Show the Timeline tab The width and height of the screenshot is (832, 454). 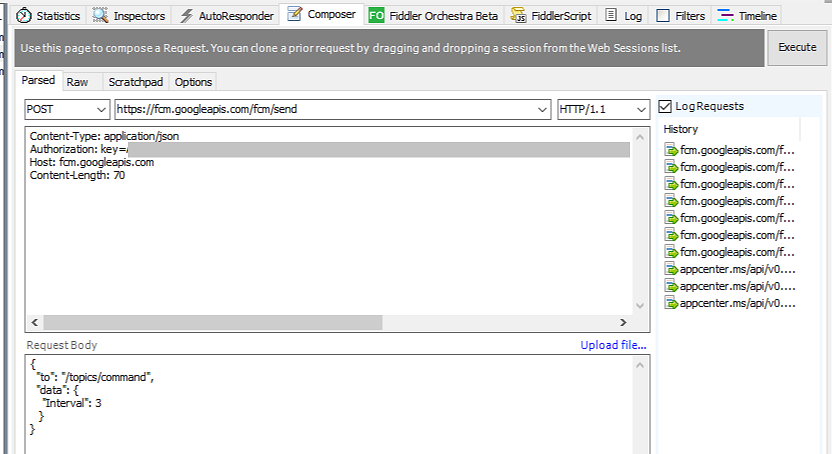747,15
